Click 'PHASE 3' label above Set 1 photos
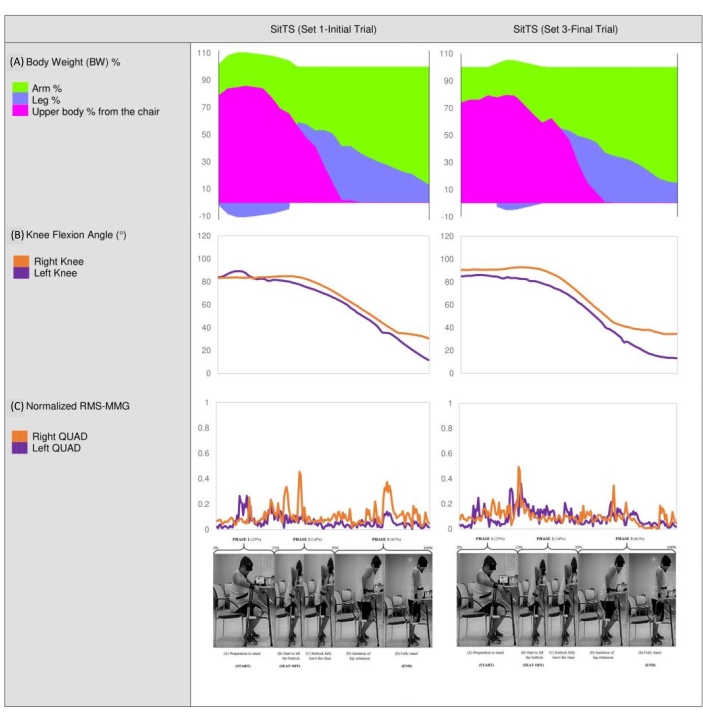This screenshot has height=718, width=703. pyautogui.click(x=386, y=539)
